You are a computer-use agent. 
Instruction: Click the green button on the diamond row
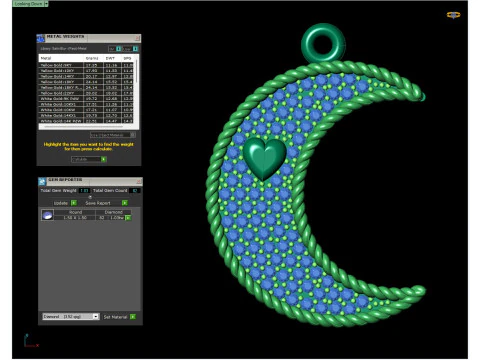coord(128,218)
